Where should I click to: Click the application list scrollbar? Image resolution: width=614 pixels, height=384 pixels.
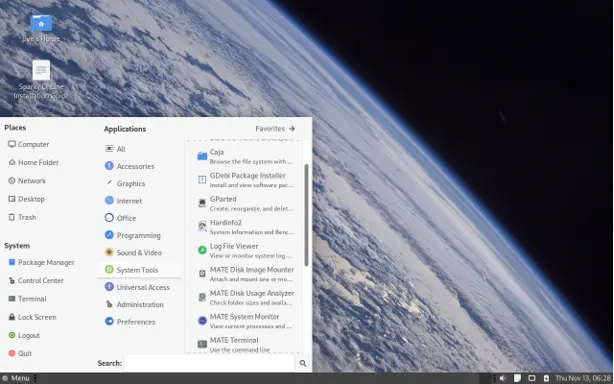point(306,215)
